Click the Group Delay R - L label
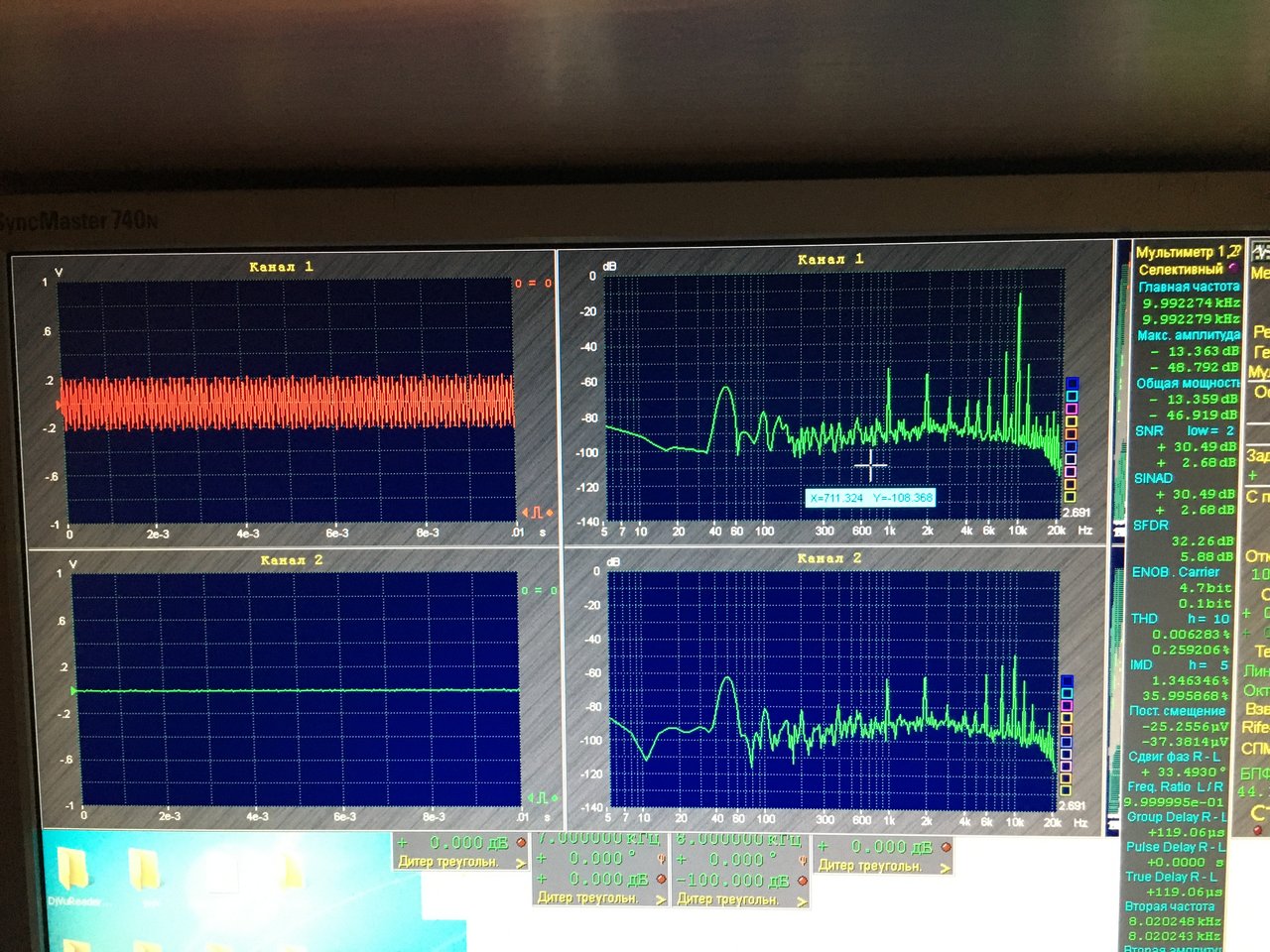 click(1177, 817)
